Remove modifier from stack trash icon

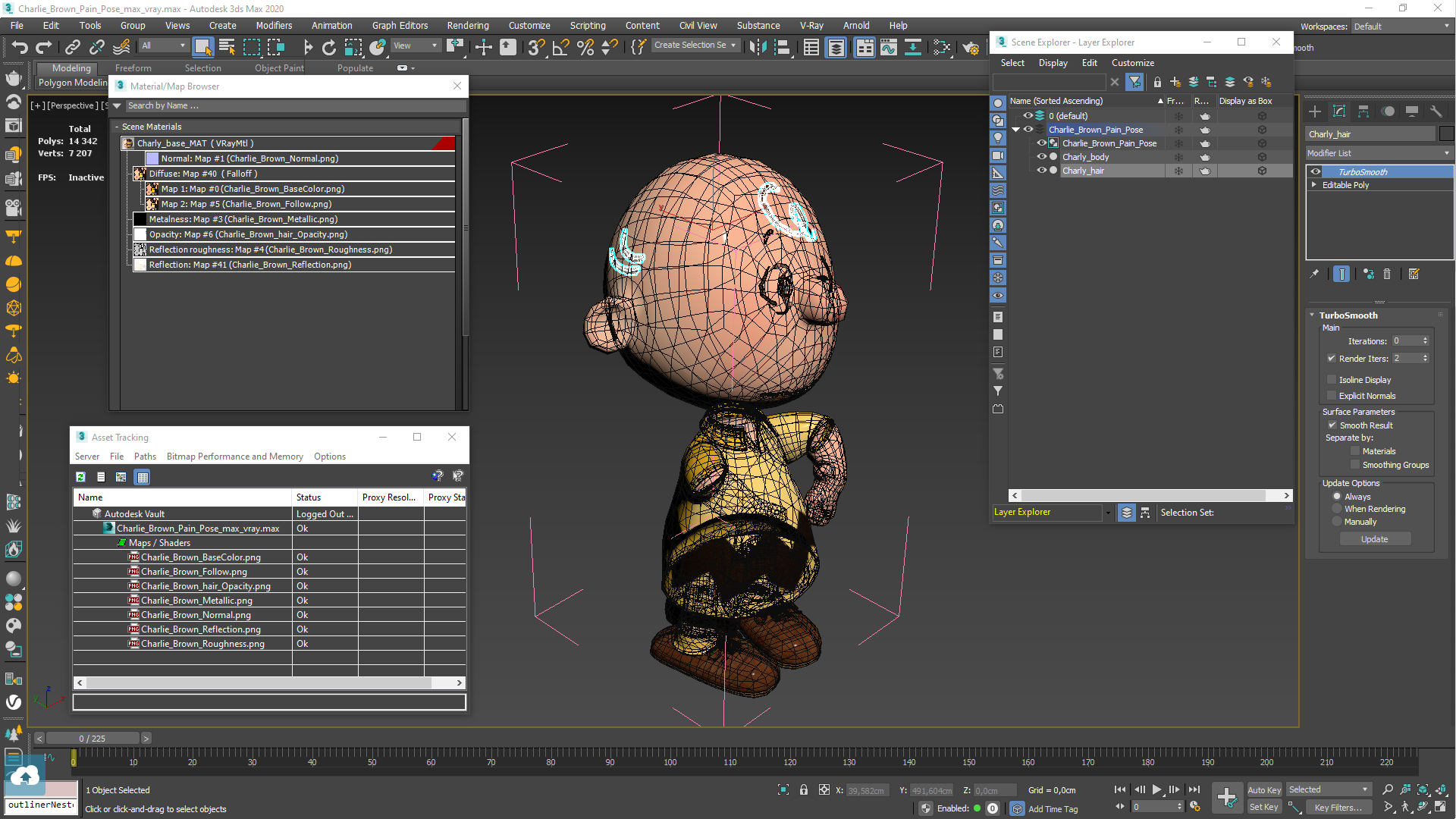[x=1387, y=274]
